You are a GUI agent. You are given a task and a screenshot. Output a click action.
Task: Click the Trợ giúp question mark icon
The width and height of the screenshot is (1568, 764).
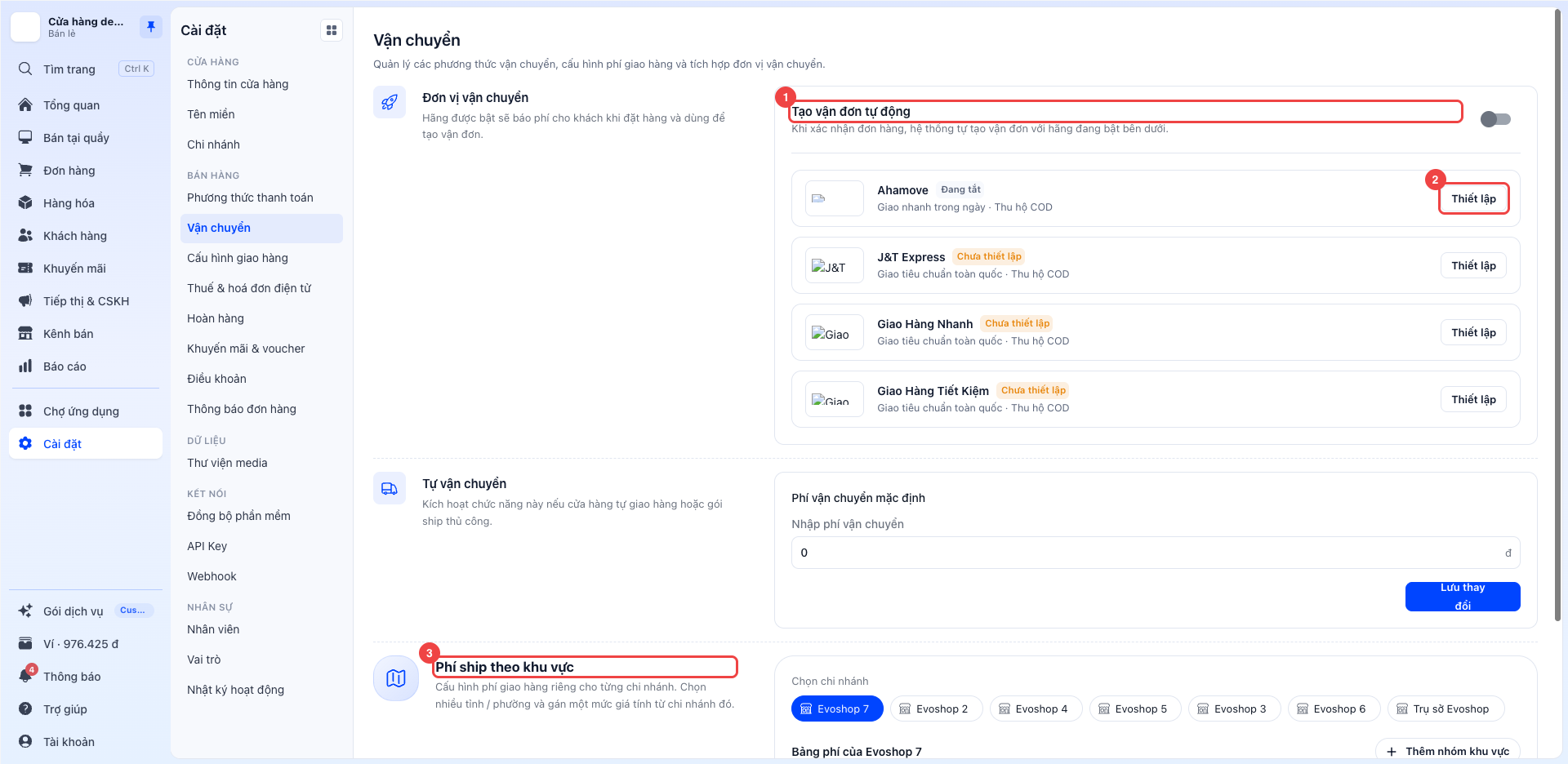point(25,709)
